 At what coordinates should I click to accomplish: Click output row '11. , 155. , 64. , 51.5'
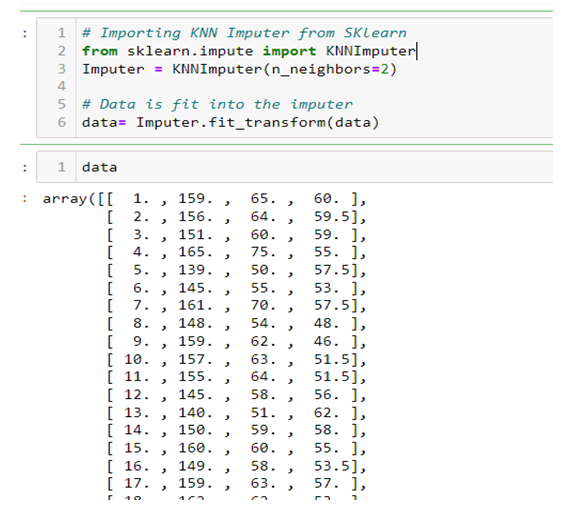[x=236, y=377]
